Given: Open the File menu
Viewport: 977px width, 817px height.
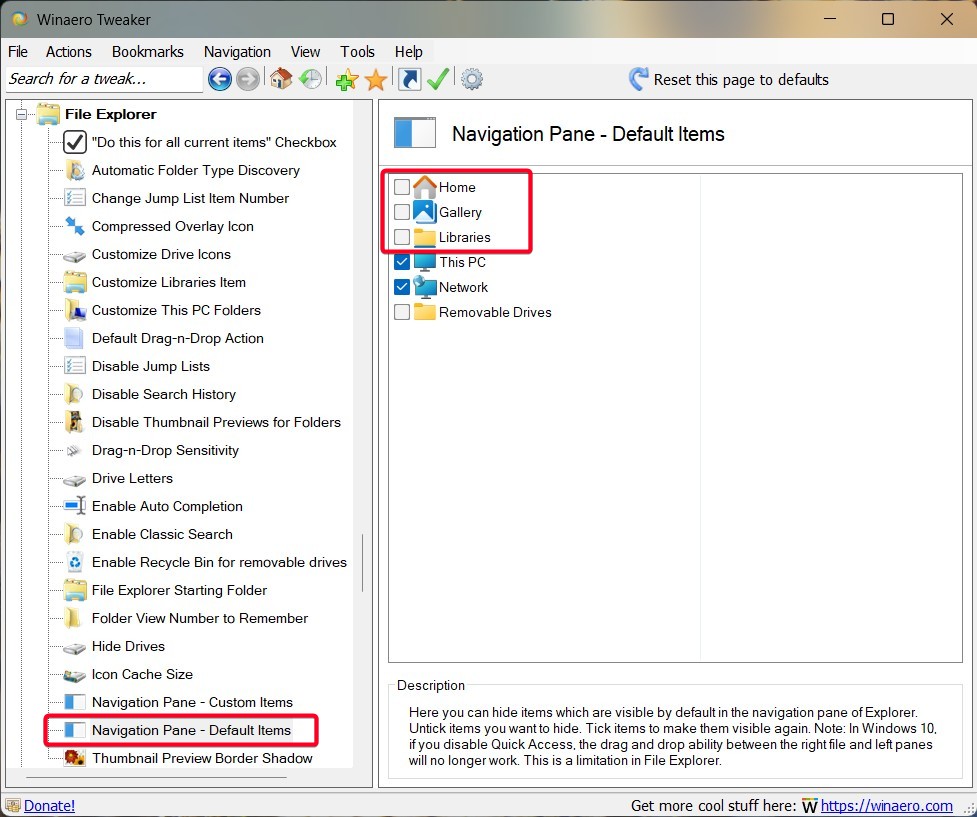Looking at the screenshot, I should coord(18,52).
